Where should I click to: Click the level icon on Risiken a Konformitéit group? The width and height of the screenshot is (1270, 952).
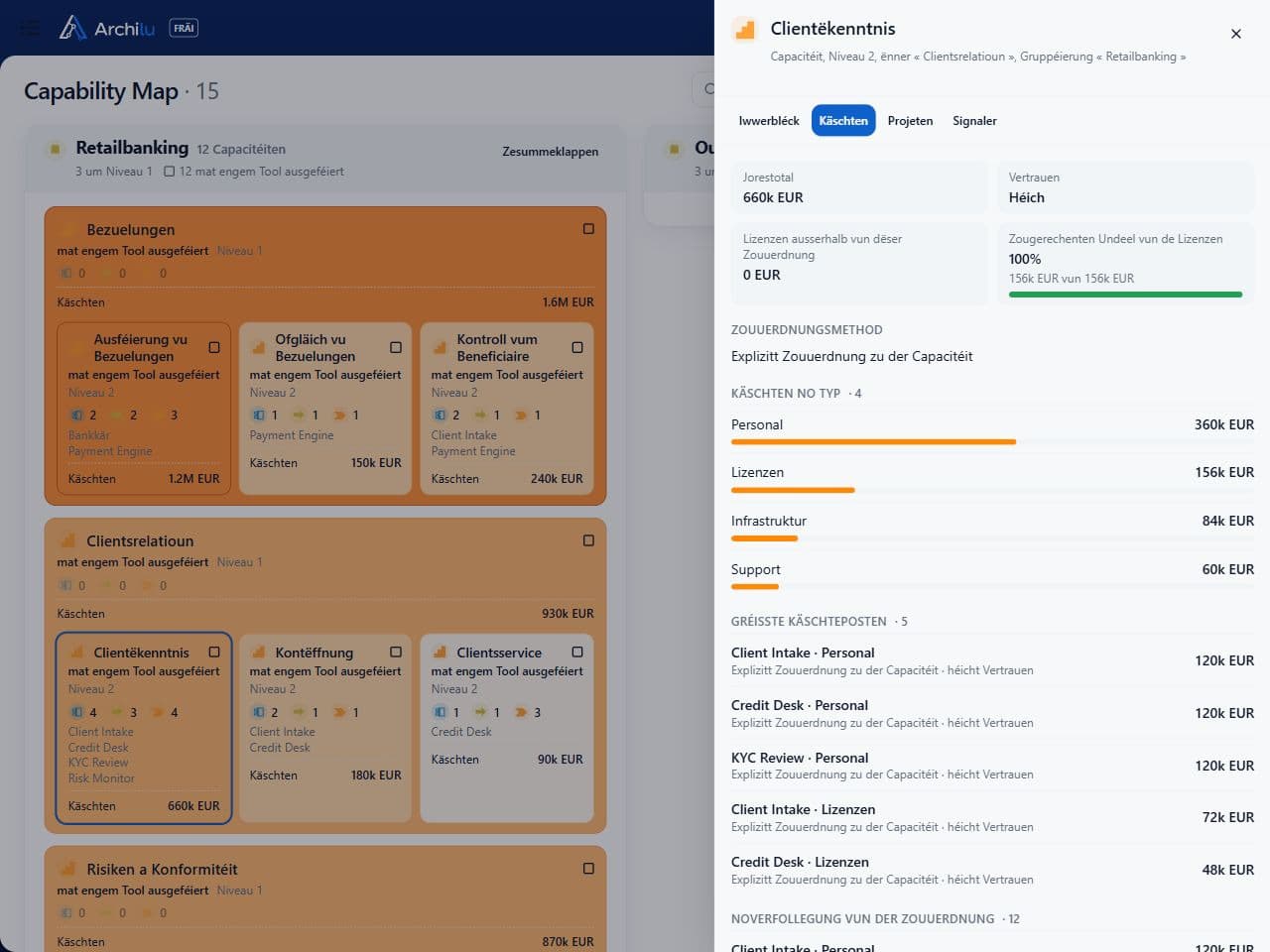[x=67, y=870]
